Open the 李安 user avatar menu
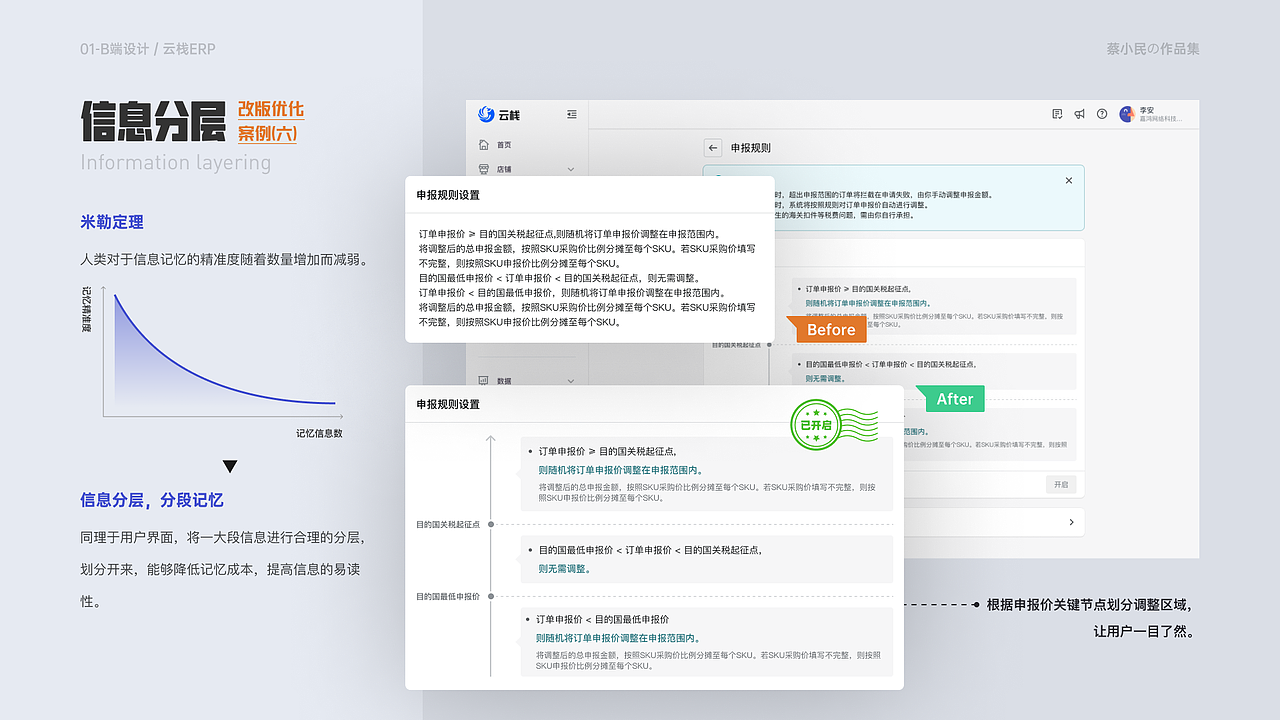The width and height of the screenshot is (1280, 720). click(1127, 114)
